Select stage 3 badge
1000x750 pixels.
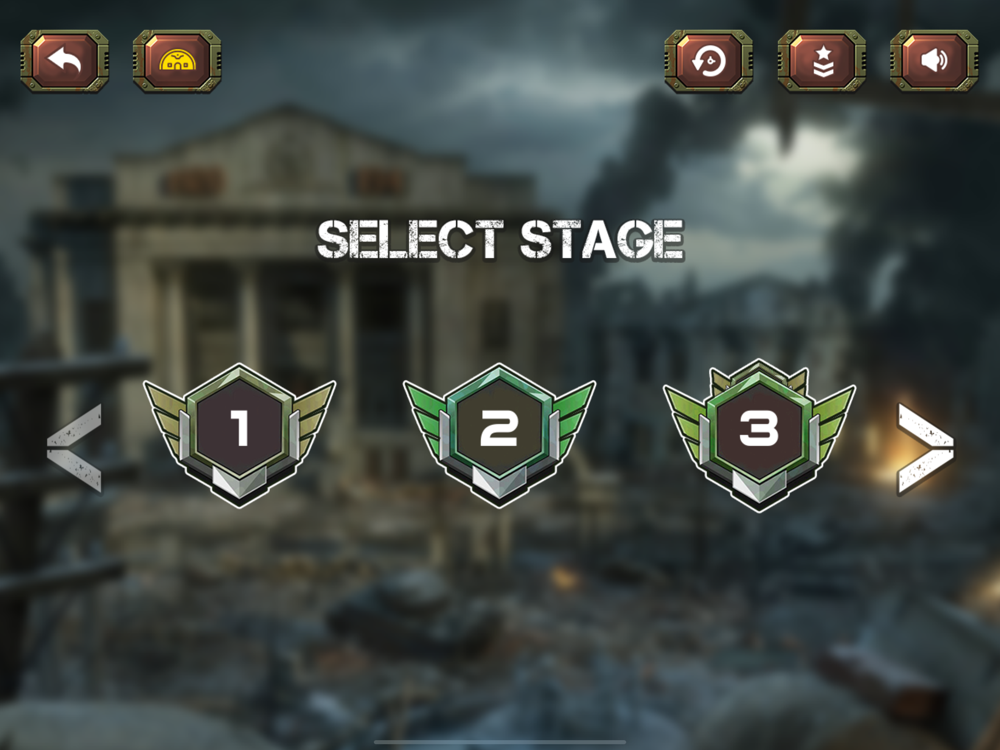tap(760, 435)
